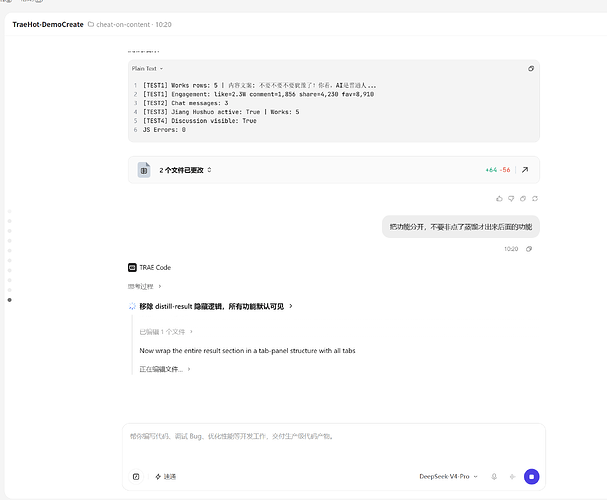The width and height of the screenshot is (607, 500).
Task: Click the microphone voice input icon
Action: [494, 476]
